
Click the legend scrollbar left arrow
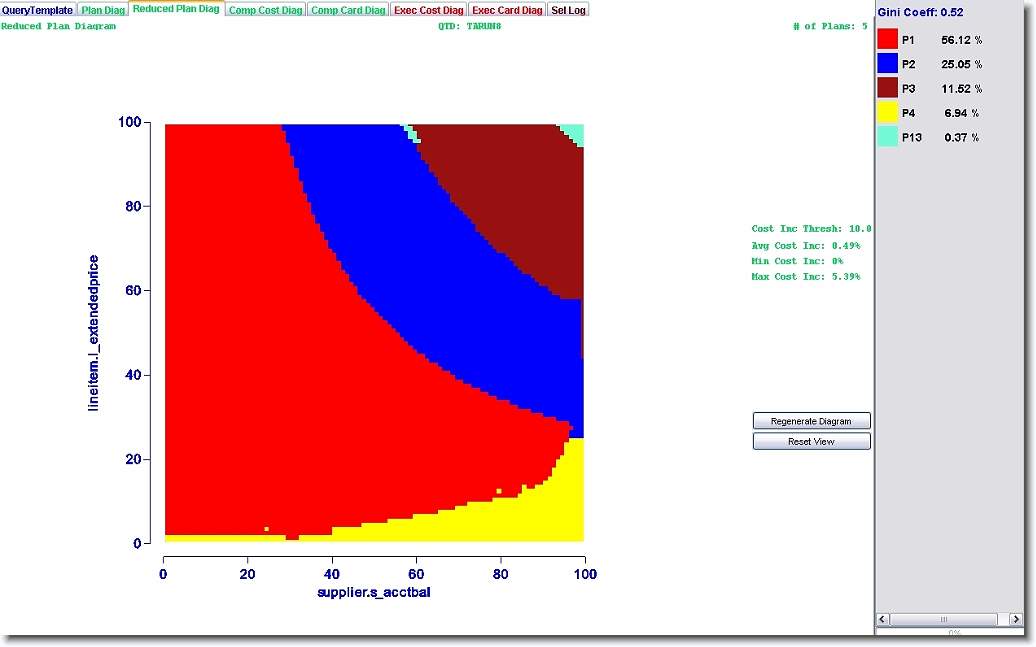(882, 619)
